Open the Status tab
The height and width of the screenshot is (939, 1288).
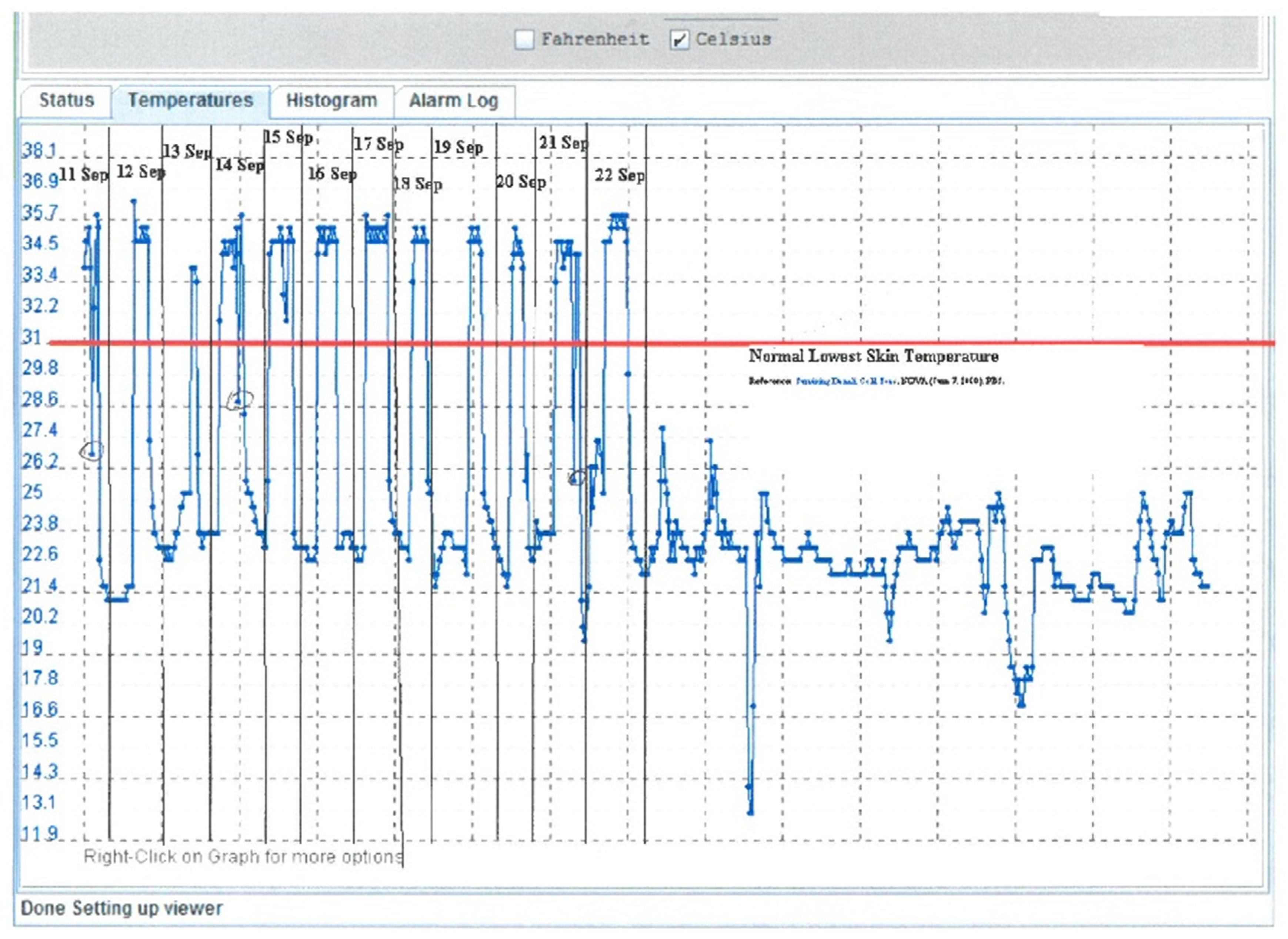click(67, 101)
